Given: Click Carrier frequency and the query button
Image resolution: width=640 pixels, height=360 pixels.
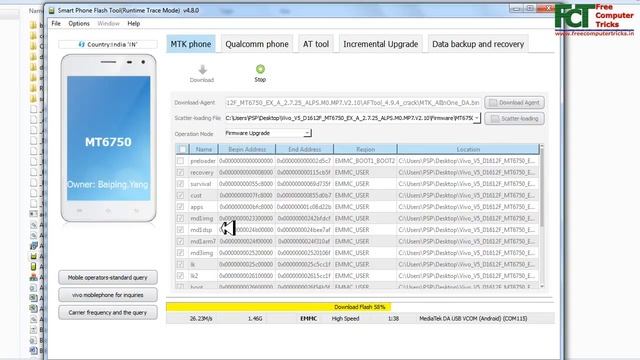Looking at the screenshot, I should (x=108, y=312).
